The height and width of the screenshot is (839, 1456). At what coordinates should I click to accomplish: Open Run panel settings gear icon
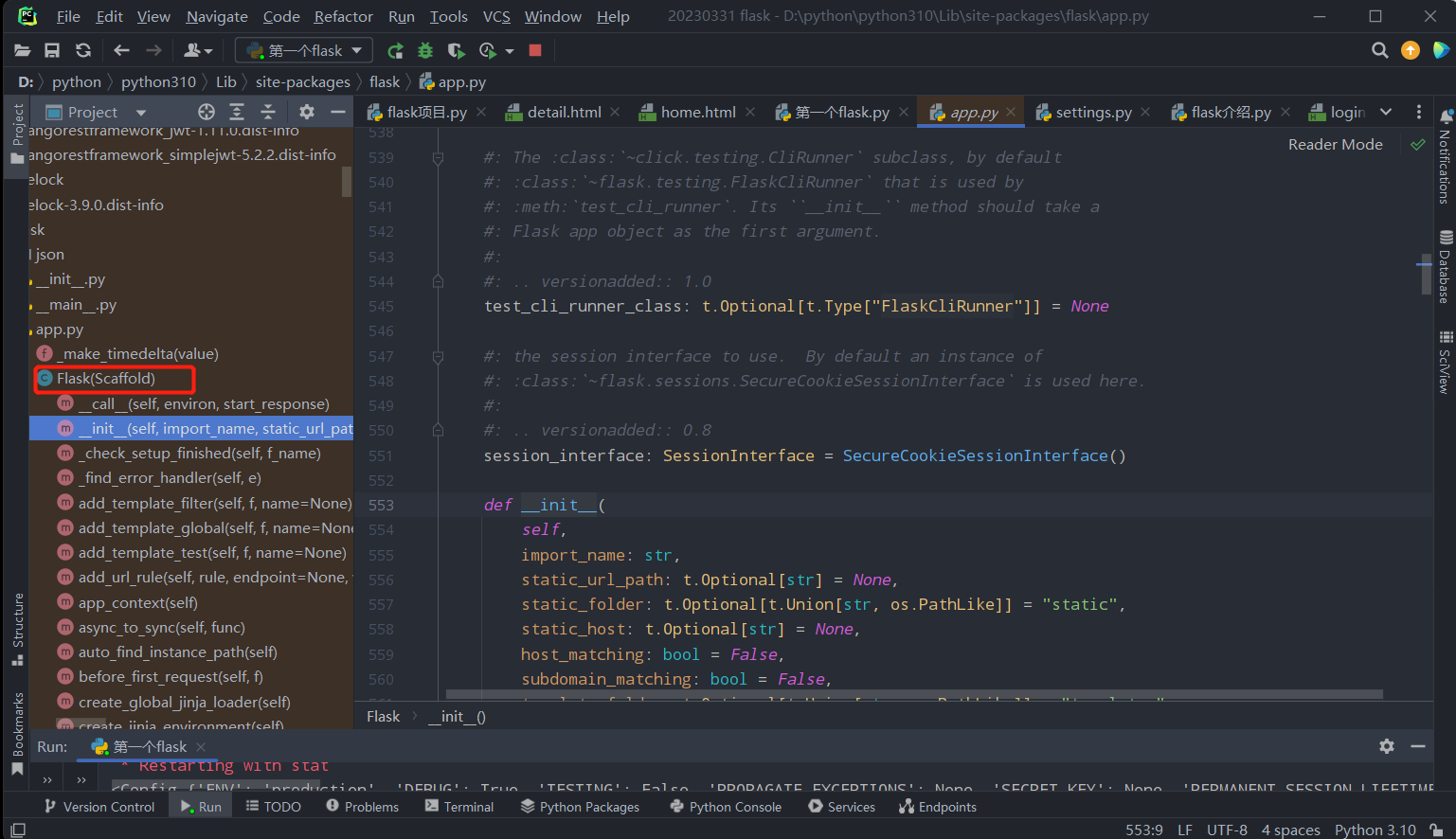[1386, 746]
